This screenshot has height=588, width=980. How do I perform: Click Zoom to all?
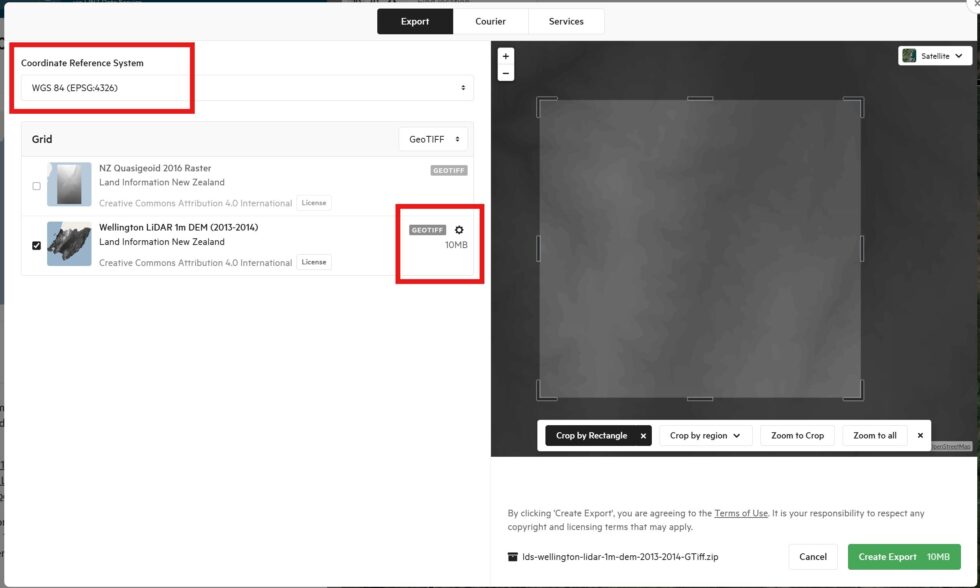click(875, 436)
